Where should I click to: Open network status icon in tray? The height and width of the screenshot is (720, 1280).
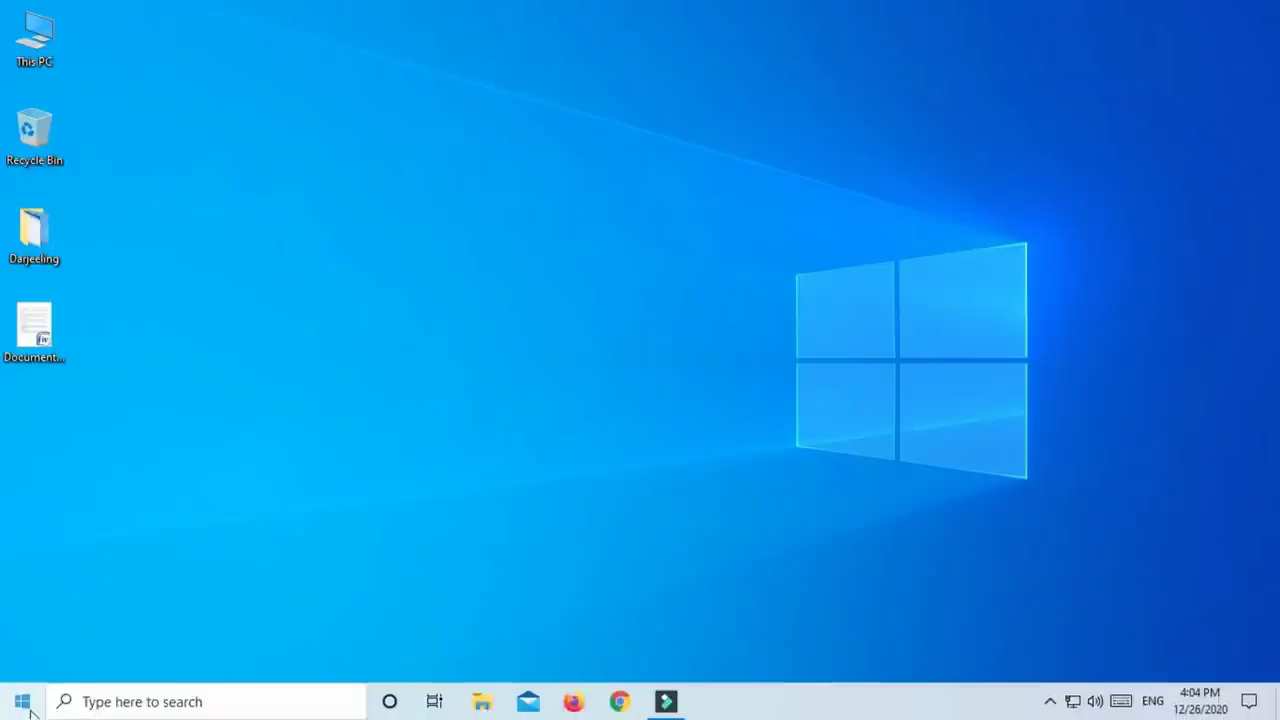click(1072, 701)
